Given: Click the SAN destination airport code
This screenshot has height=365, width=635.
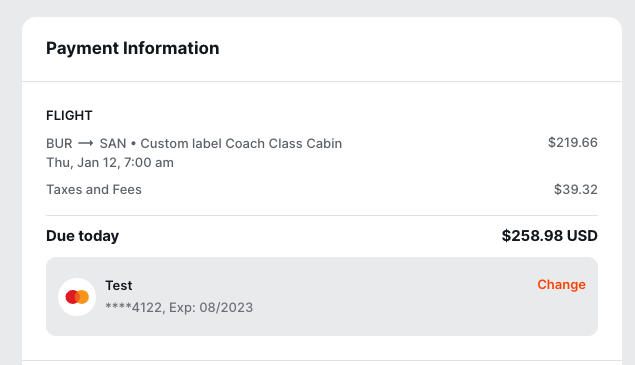Looking at the screenshot, I should click(113, 143).
